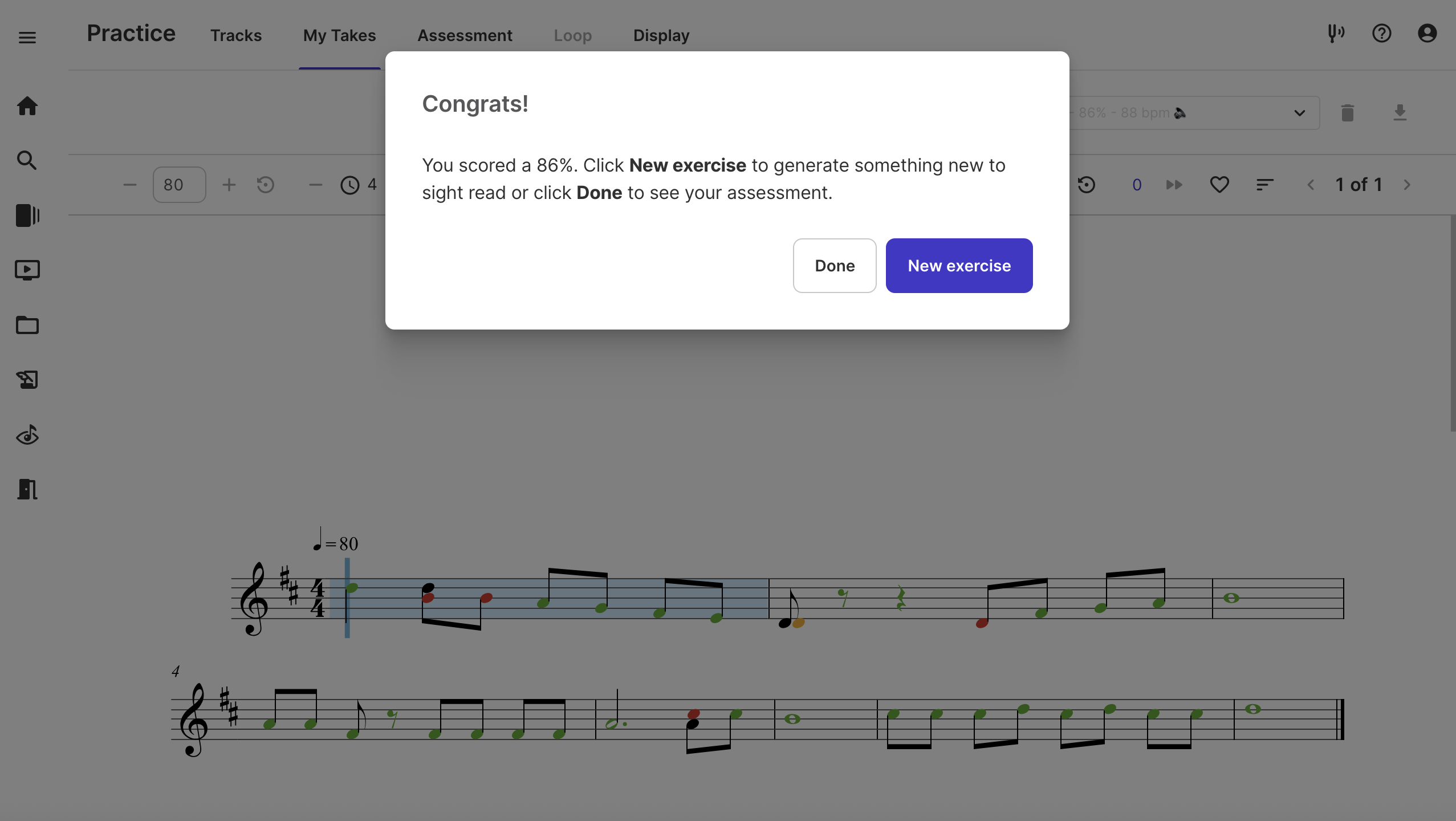Toggle the sort/filter lines icon
This screenshot has height=821, width=1456.
point(1264,184)
